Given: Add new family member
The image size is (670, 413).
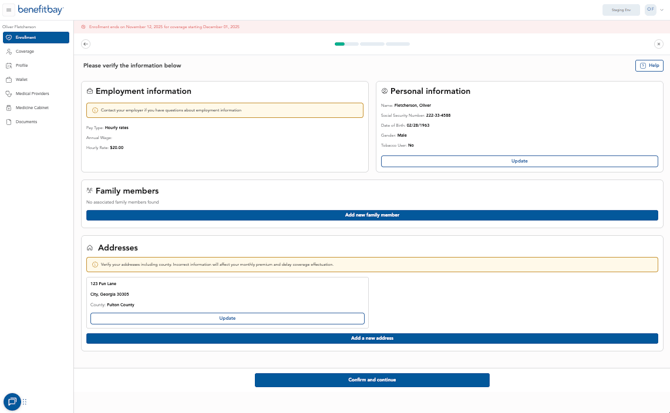Looking at the screenshot, I should click(x=372, y=215).
